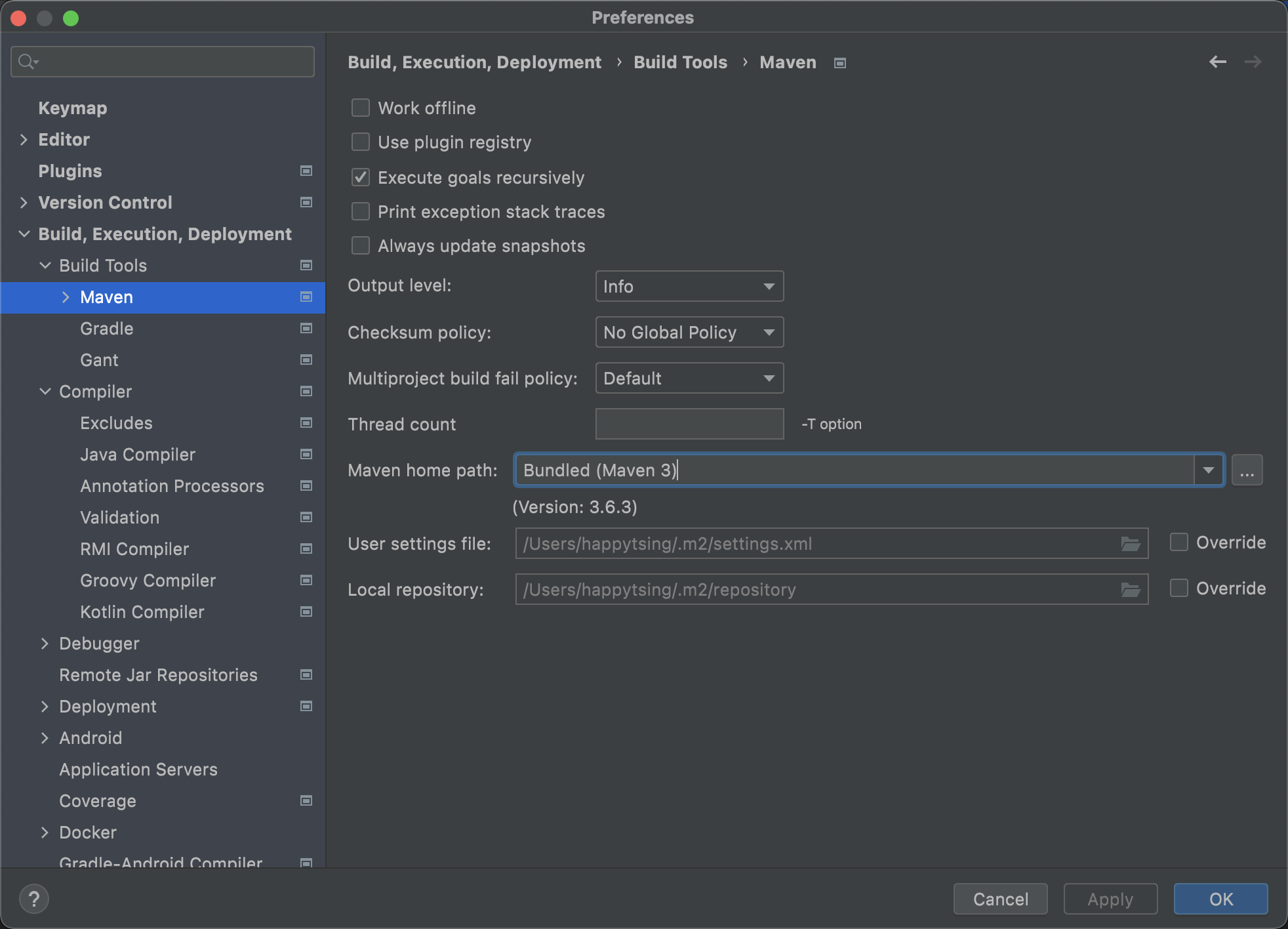The image size is (1288, 929).
Task: Click project-level icon beside Compiler
Action: (306, 392)
